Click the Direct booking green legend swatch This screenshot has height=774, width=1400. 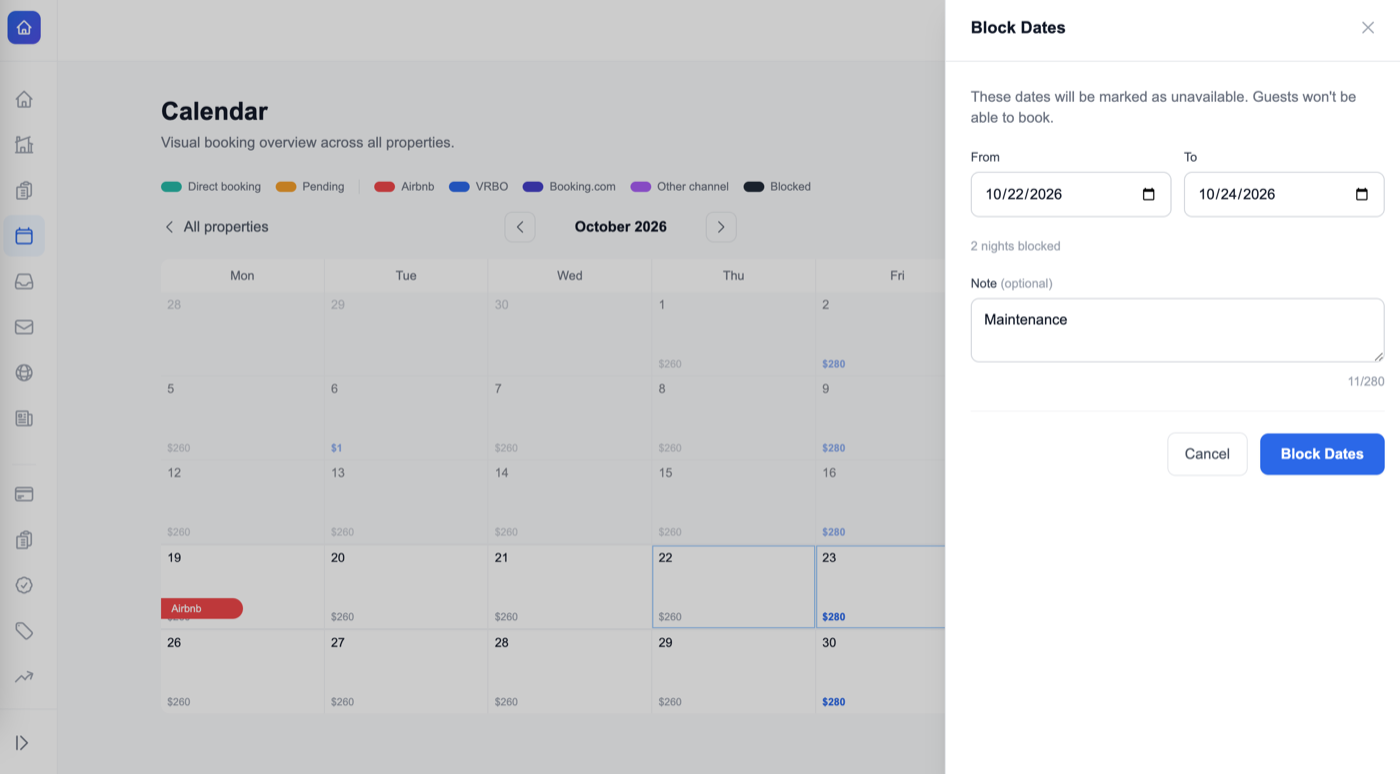click(x=171, y=187)
